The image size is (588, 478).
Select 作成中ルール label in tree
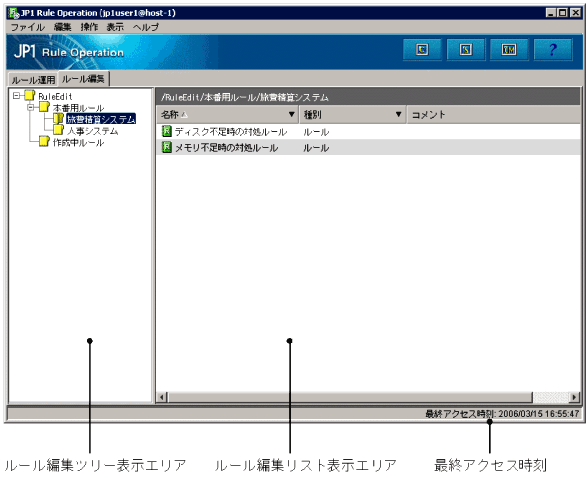pos(78,142)
